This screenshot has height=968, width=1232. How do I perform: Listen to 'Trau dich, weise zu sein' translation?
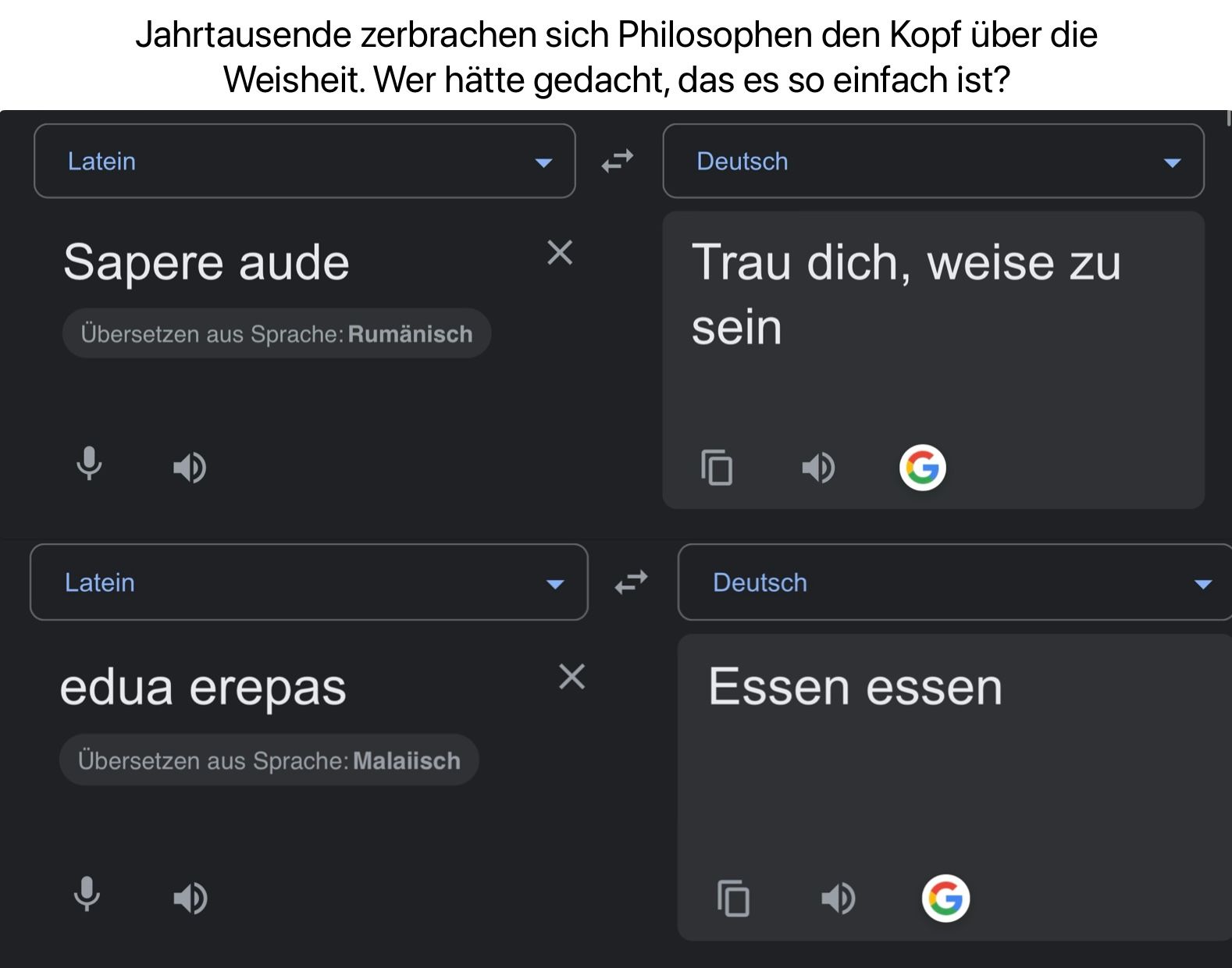click(818, 468)
